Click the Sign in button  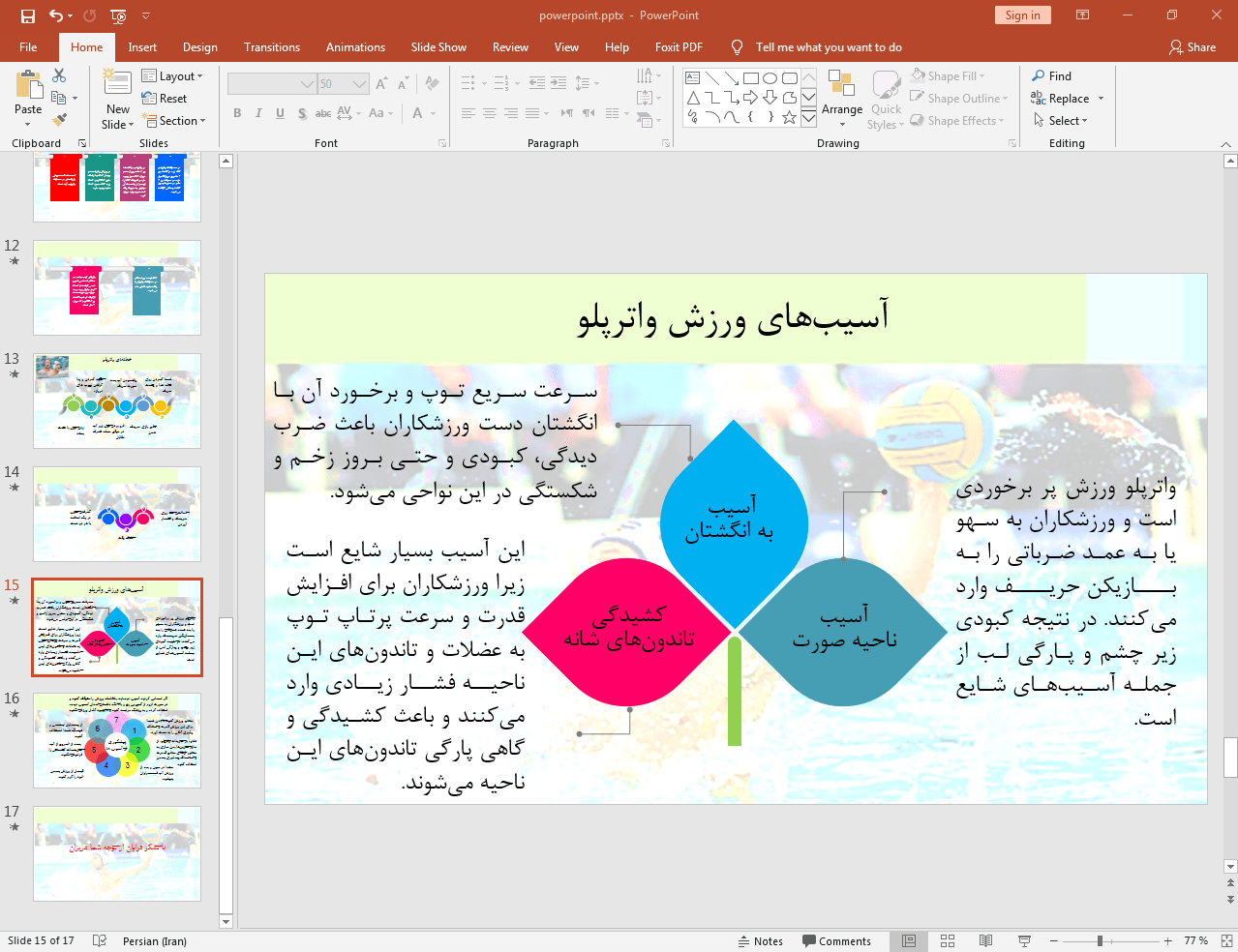(x=1022, y=15)
